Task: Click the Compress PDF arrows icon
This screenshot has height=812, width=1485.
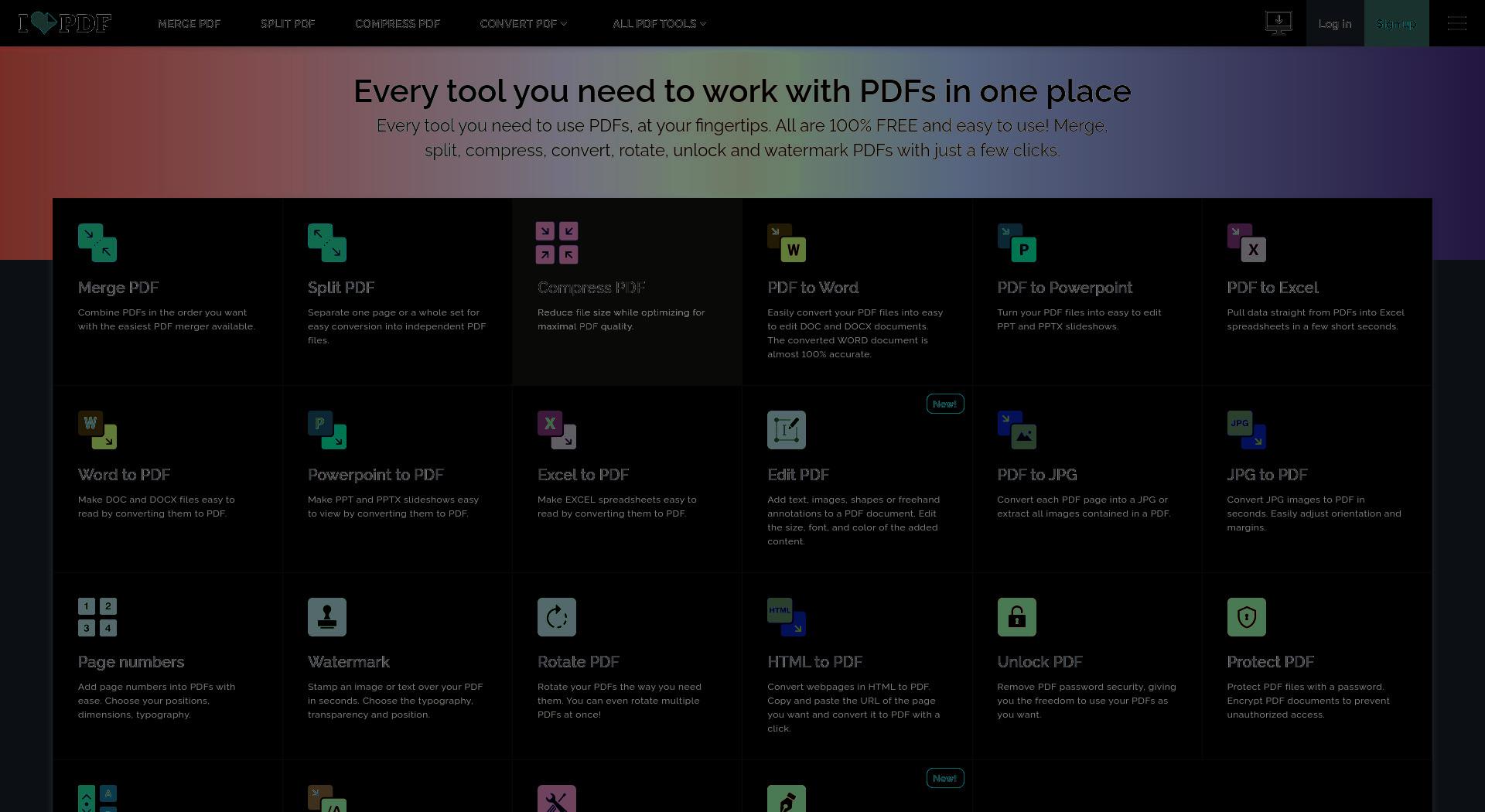Action: click(557, 243)
